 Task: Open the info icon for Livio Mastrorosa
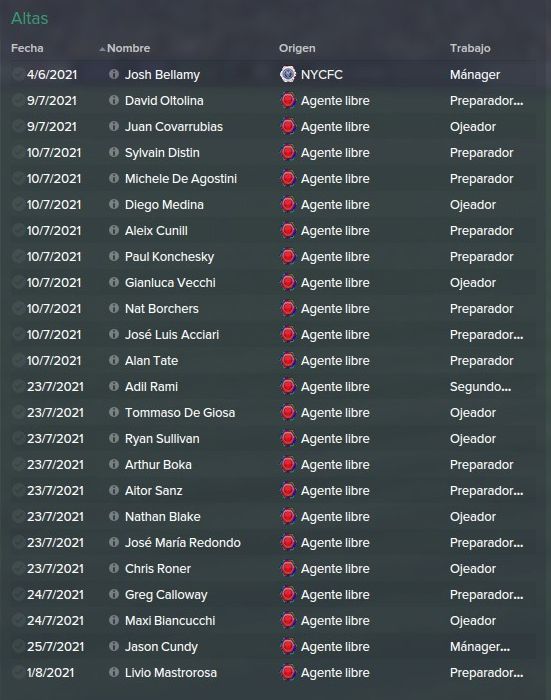point(114,672)
